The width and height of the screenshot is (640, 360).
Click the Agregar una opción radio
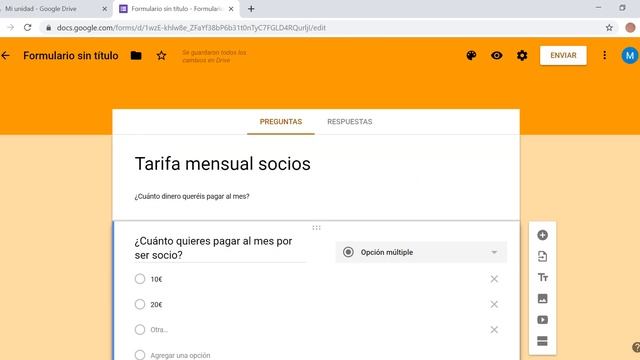click(x=140, y=355)
